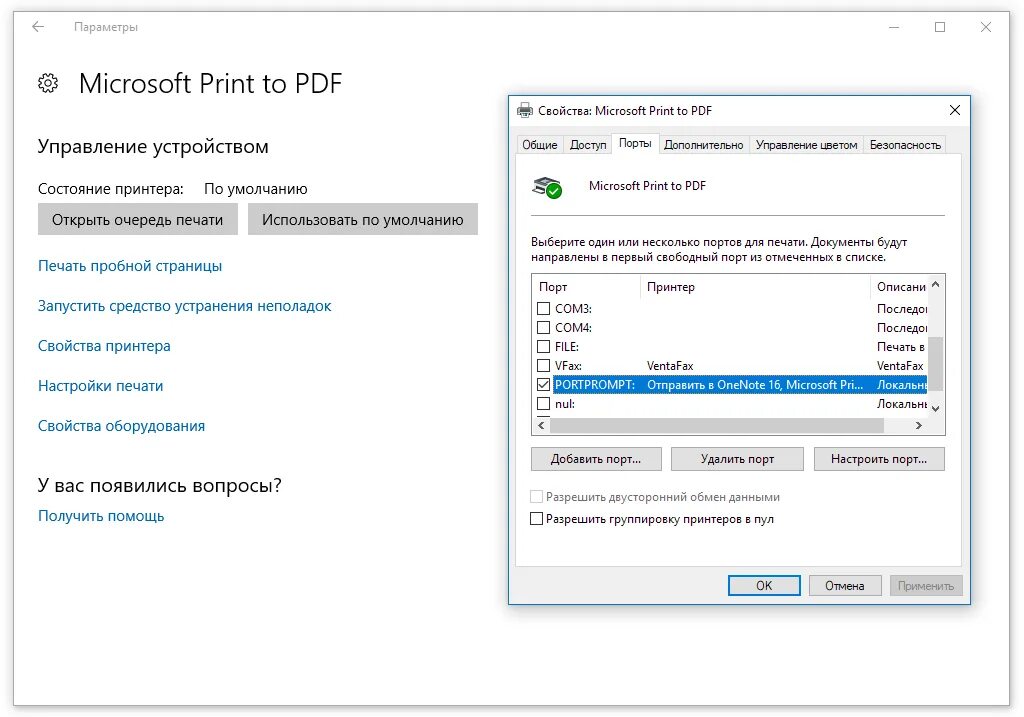Viewport: 1024px width, 717px height.
Task: Click the printer with green checkmark icon
Action: 547,187
